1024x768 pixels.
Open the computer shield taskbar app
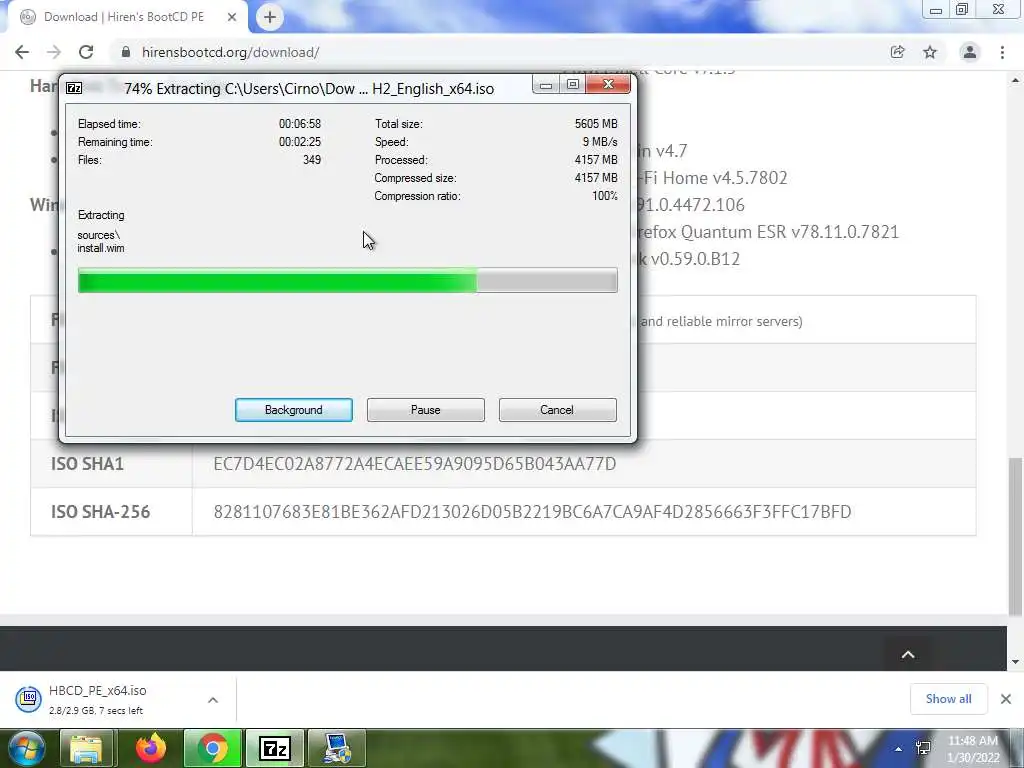click(x=337, y=748)
